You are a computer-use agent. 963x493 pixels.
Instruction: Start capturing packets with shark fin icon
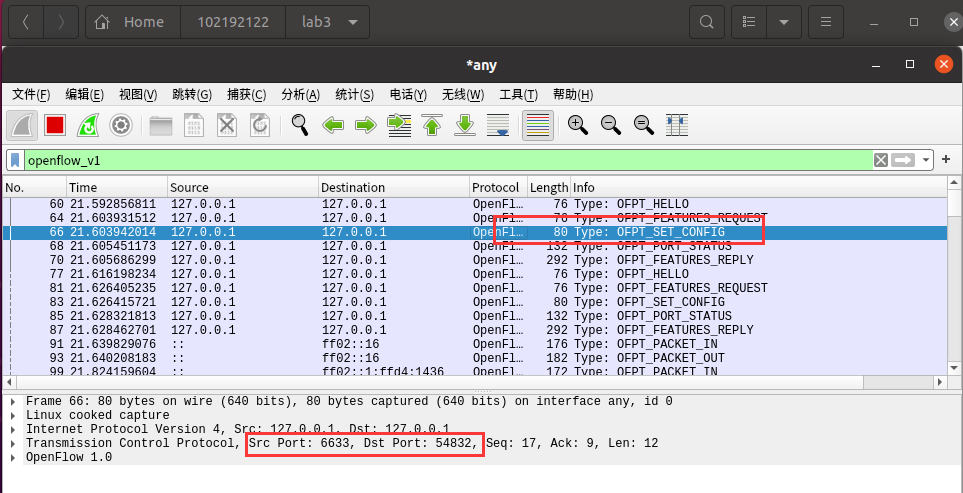click(x=22, y=126)
